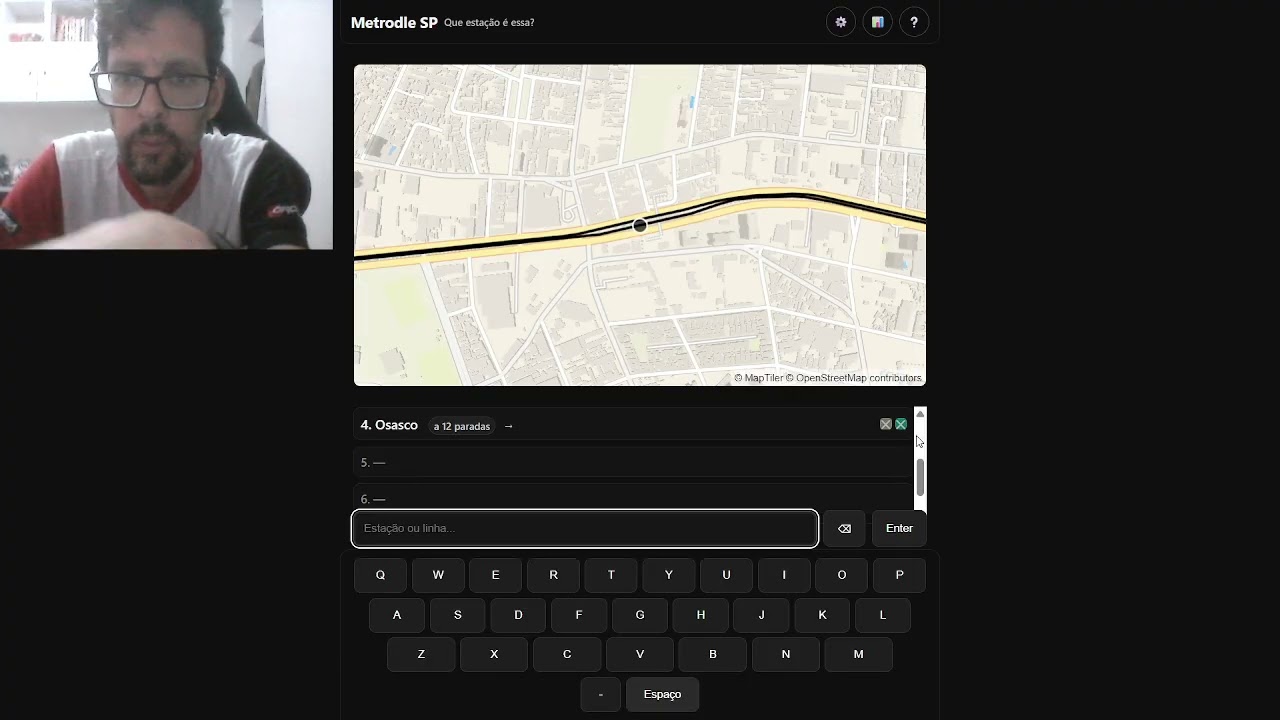Open the settings gear icon
The image size is (1280, 720).
coord(841,22)
